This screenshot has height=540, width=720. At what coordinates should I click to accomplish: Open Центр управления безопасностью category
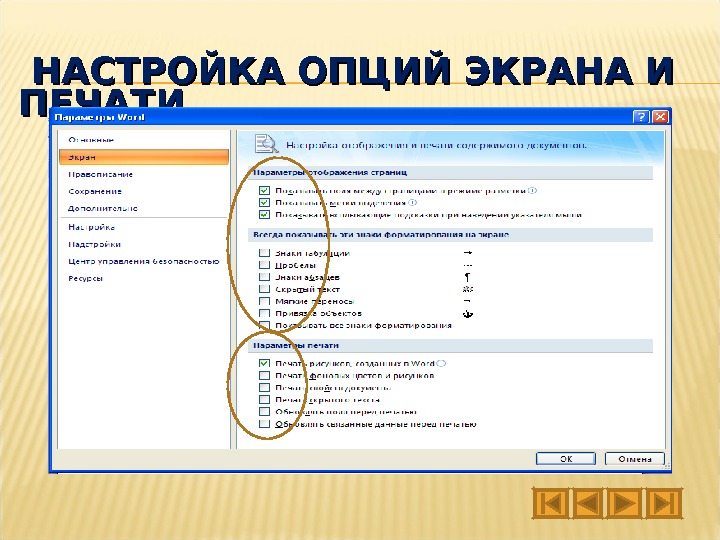pos(144,261)
